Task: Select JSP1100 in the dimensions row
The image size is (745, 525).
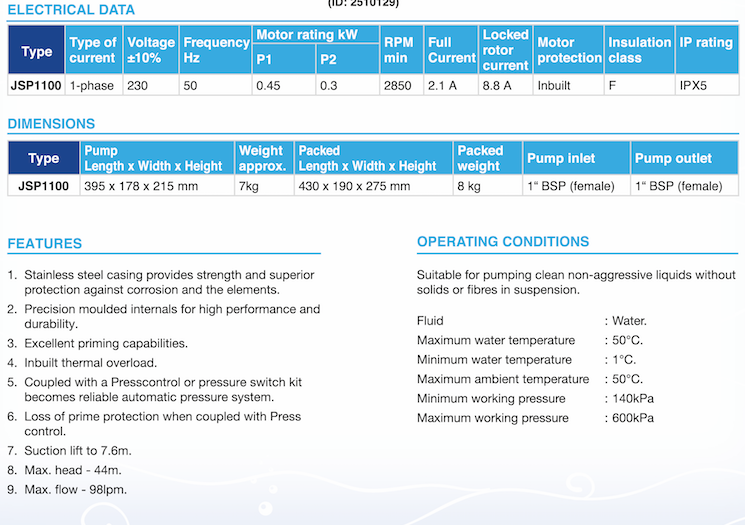Action: coord(44,186)
